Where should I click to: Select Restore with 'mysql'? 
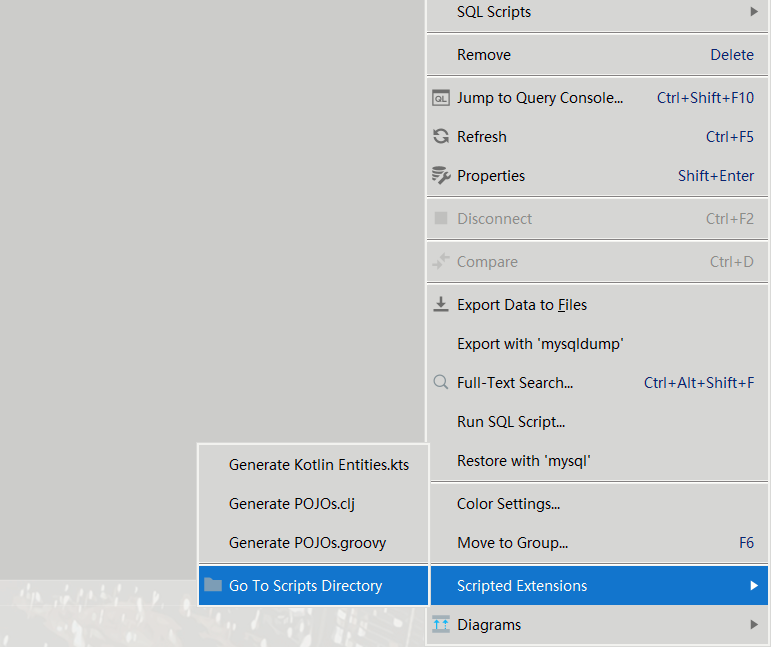pos(524,461)
